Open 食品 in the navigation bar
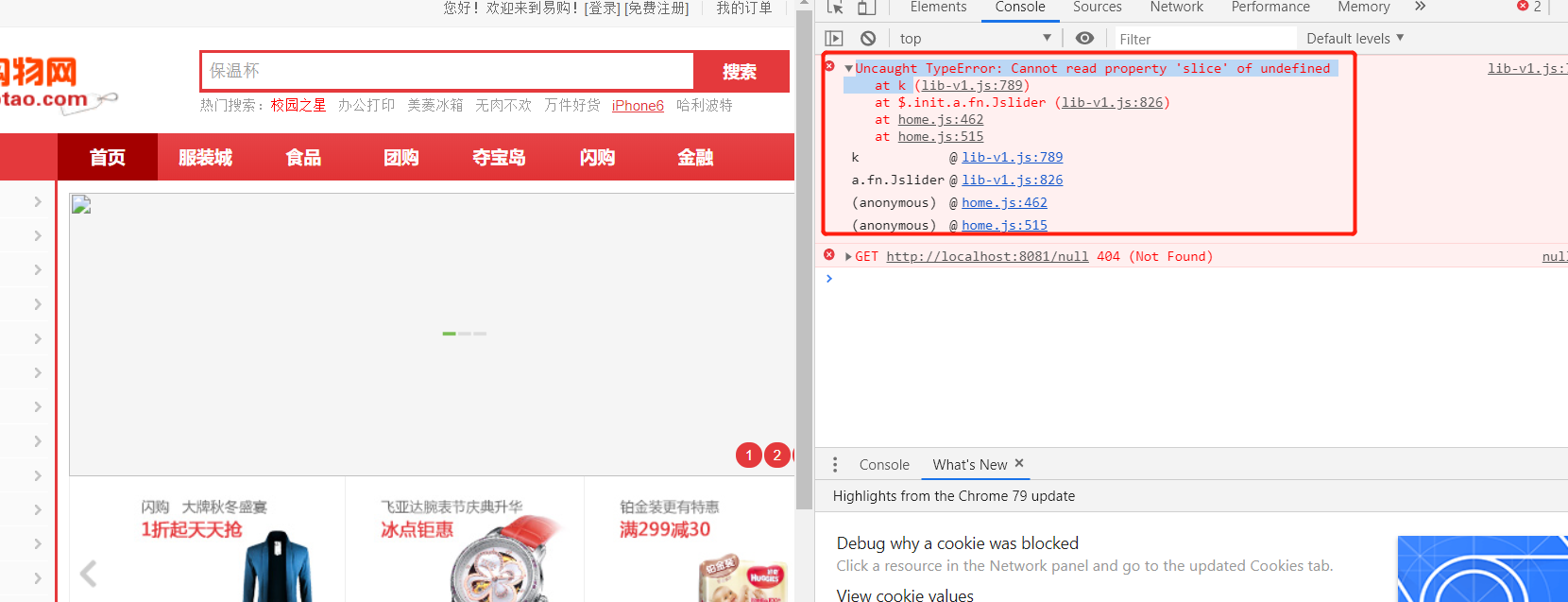1568x602 pixels. [303, 157]
